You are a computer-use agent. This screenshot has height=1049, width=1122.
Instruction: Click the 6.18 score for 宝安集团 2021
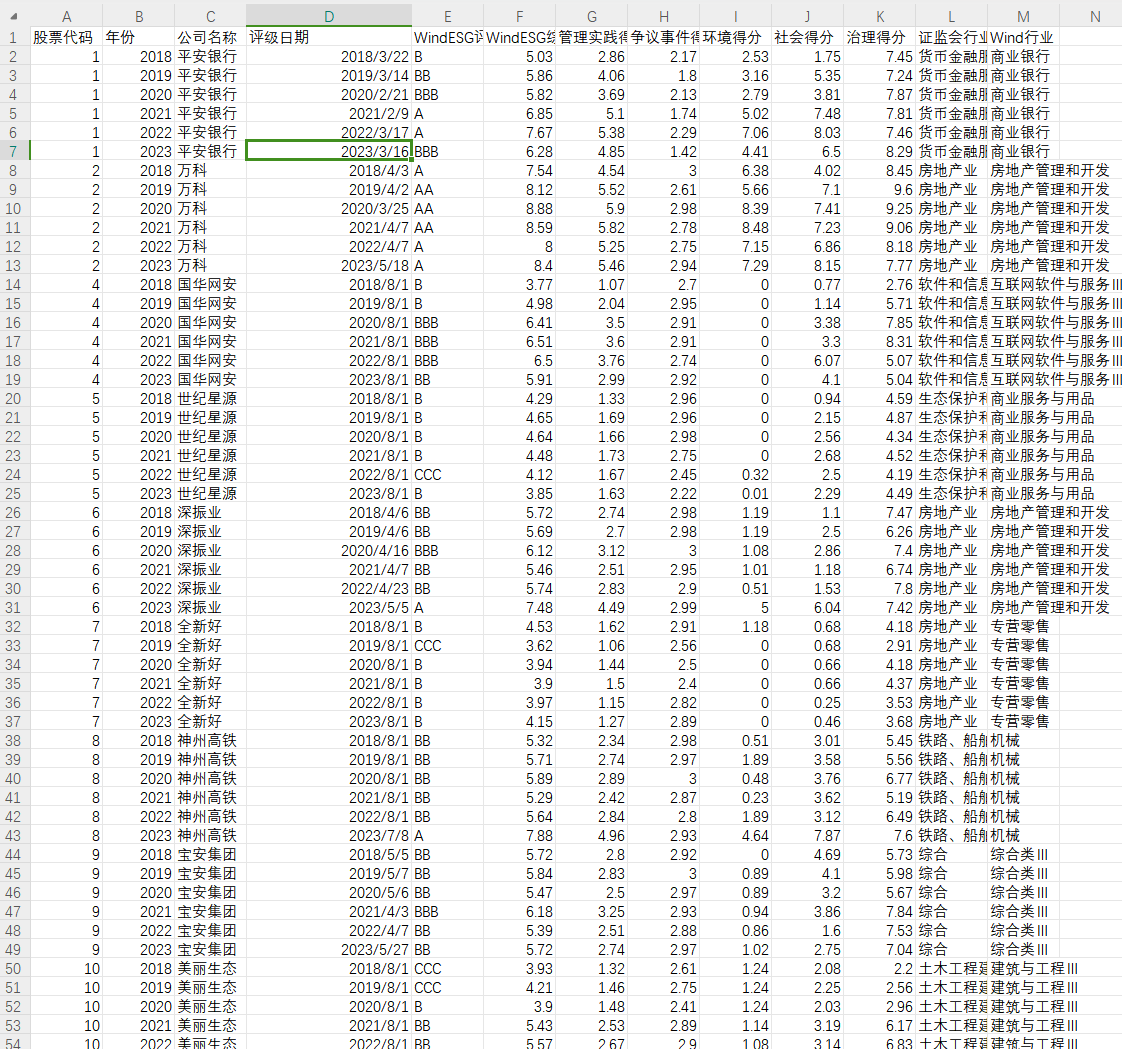point(519,912)
